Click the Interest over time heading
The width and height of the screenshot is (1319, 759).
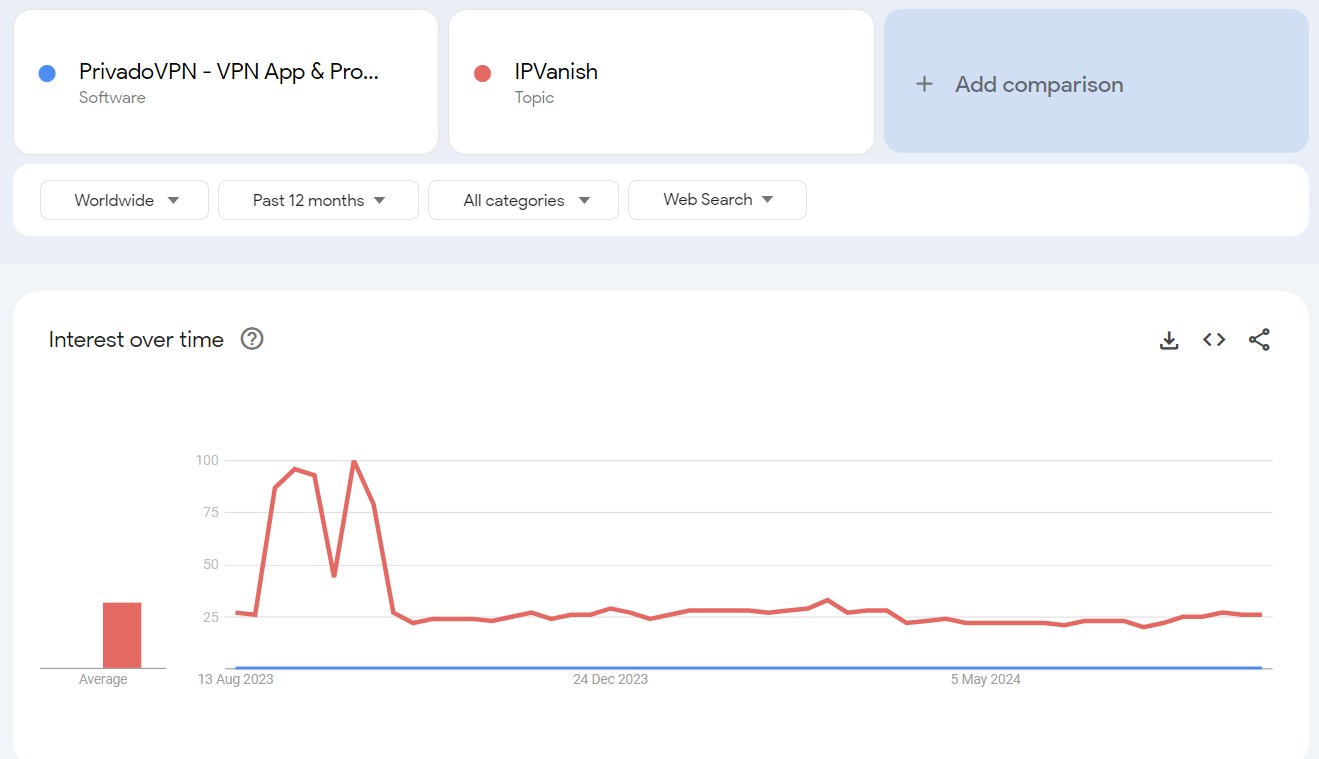pyautogui.click(x=136, y=339)
